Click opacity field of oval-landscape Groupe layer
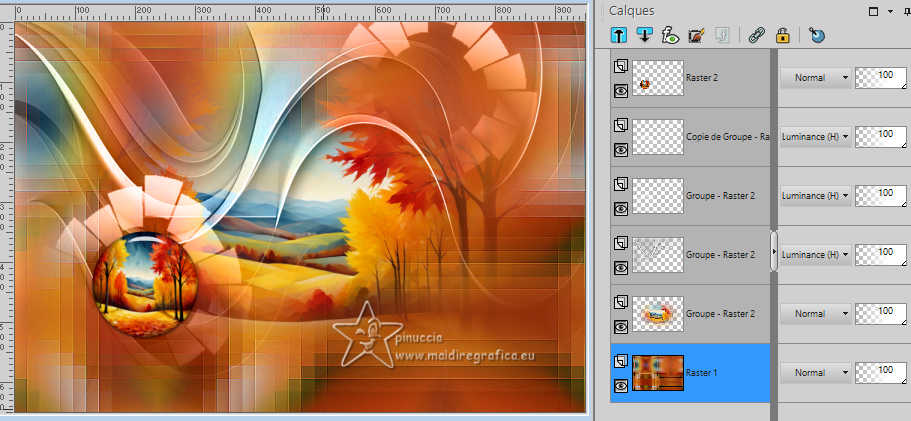911x421 pixels. coord(881,314)
